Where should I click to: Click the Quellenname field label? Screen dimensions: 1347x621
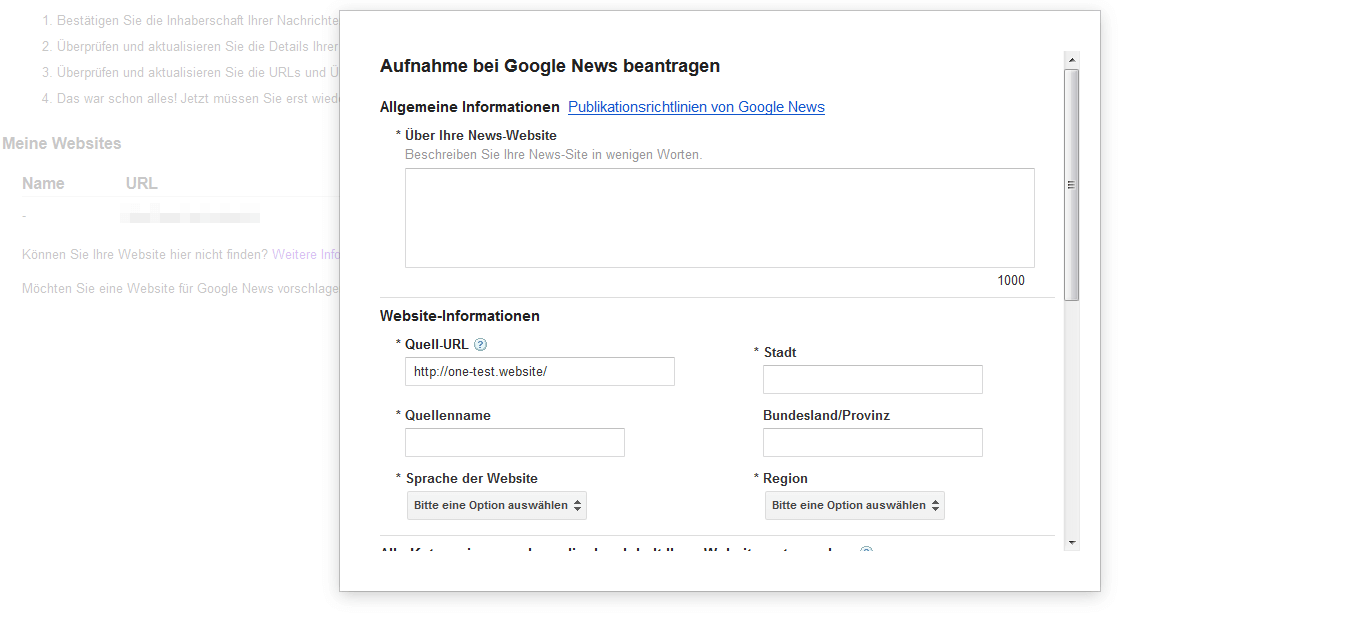point(448,415)
